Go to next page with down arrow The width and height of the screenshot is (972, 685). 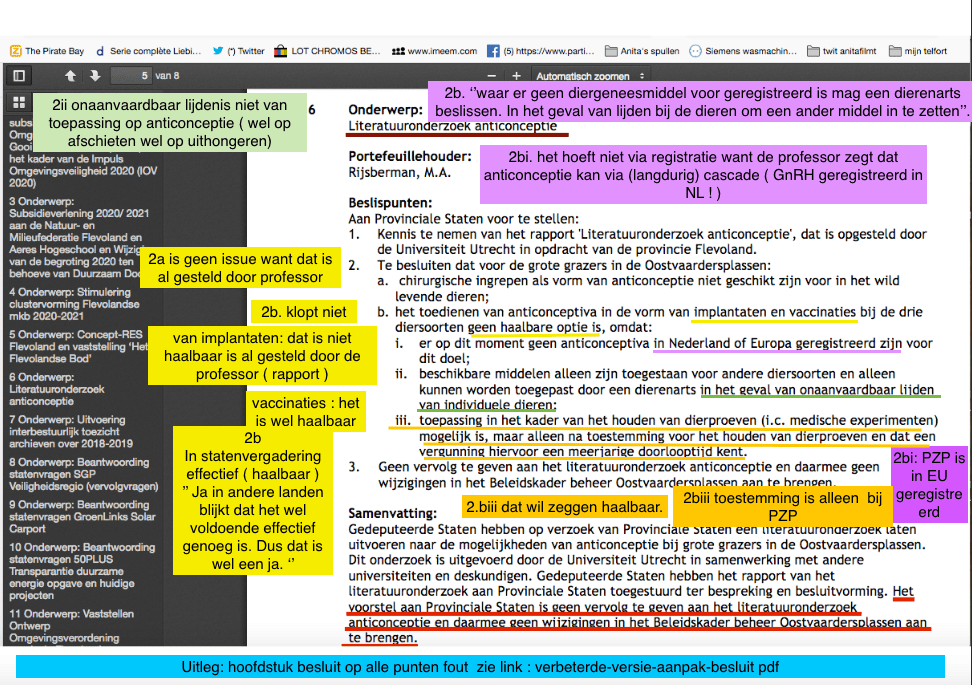95,75
